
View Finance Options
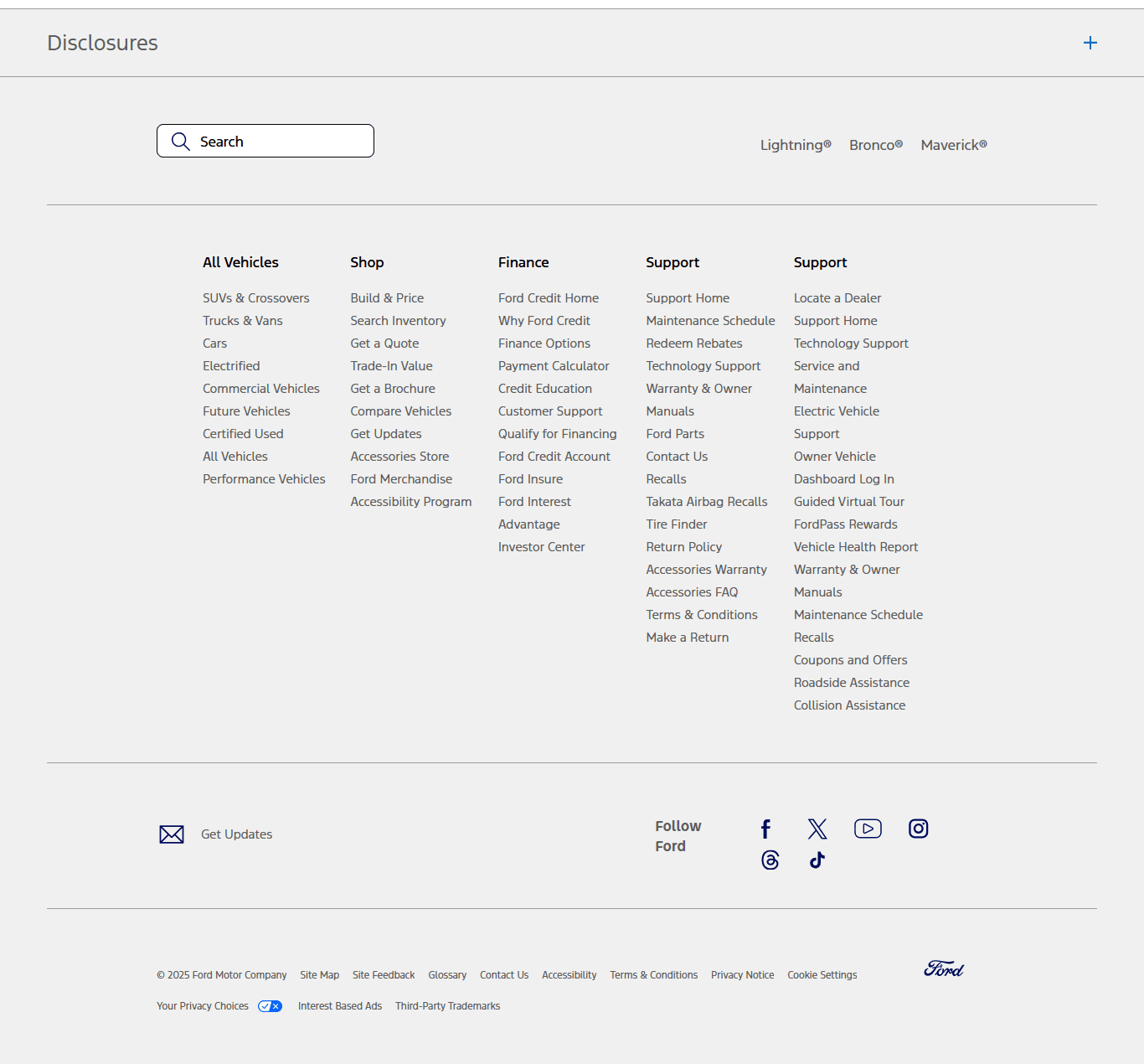point(544,343)
